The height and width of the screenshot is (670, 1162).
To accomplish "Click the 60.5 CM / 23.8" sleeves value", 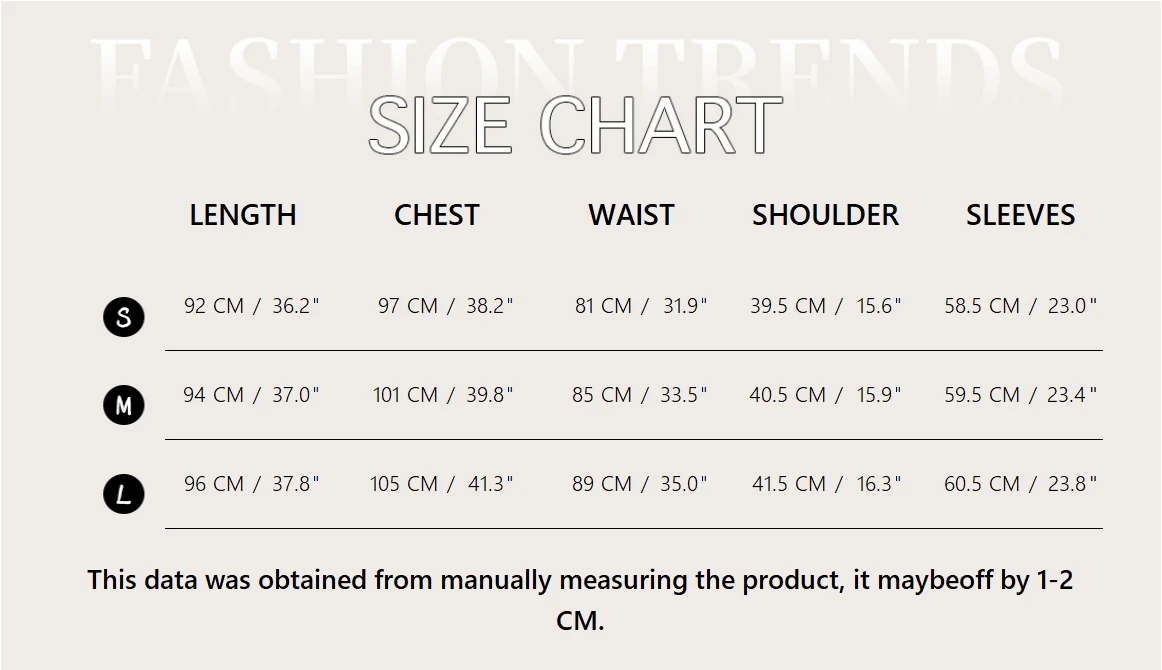I will 1020,484.
